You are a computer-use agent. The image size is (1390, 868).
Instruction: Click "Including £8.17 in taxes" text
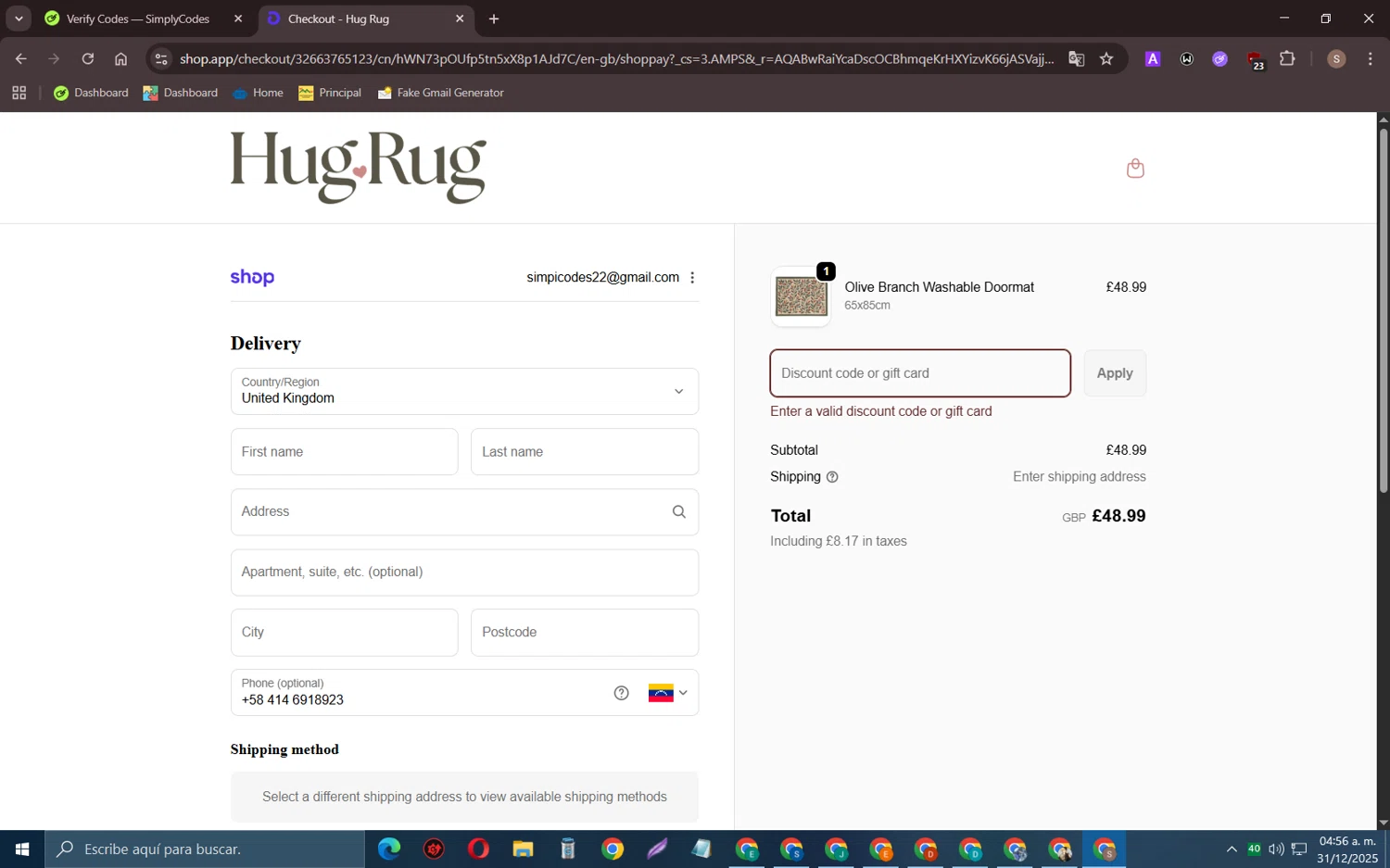(x=839, y=541)
